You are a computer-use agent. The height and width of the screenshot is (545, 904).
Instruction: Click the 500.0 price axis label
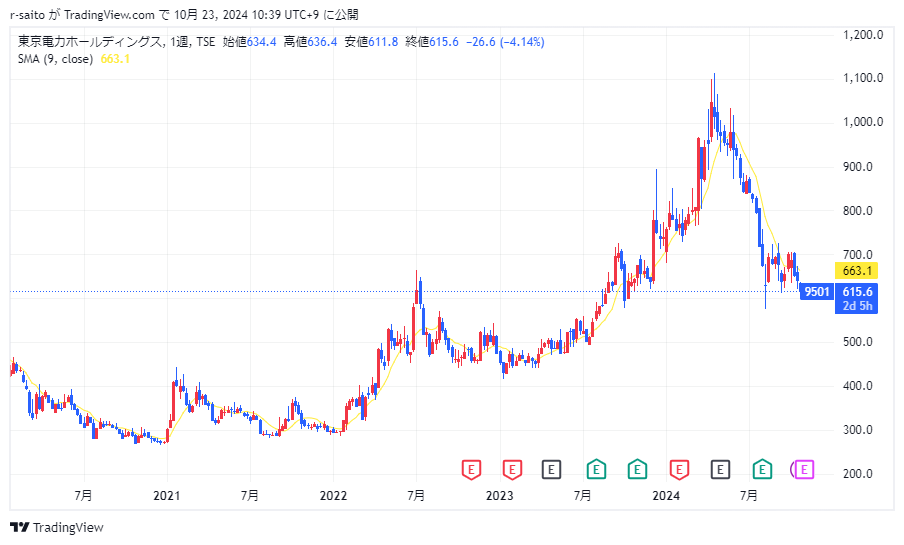pos(858,342)
